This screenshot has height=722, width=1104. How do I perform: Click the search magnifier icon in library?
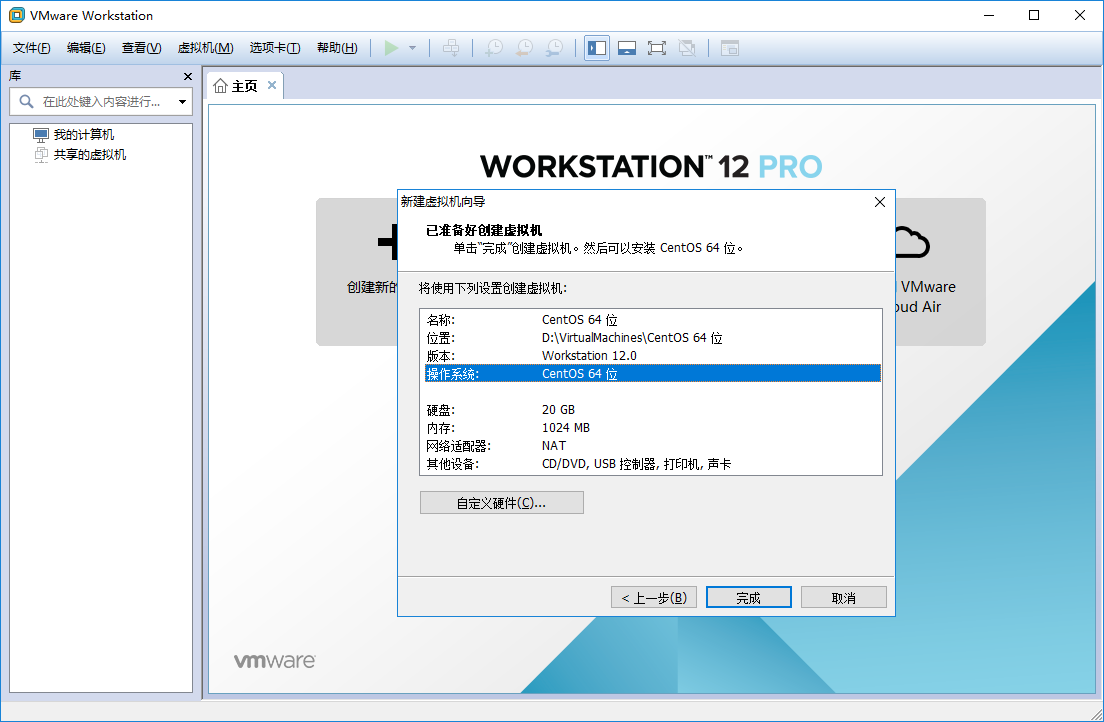(26, 101)
